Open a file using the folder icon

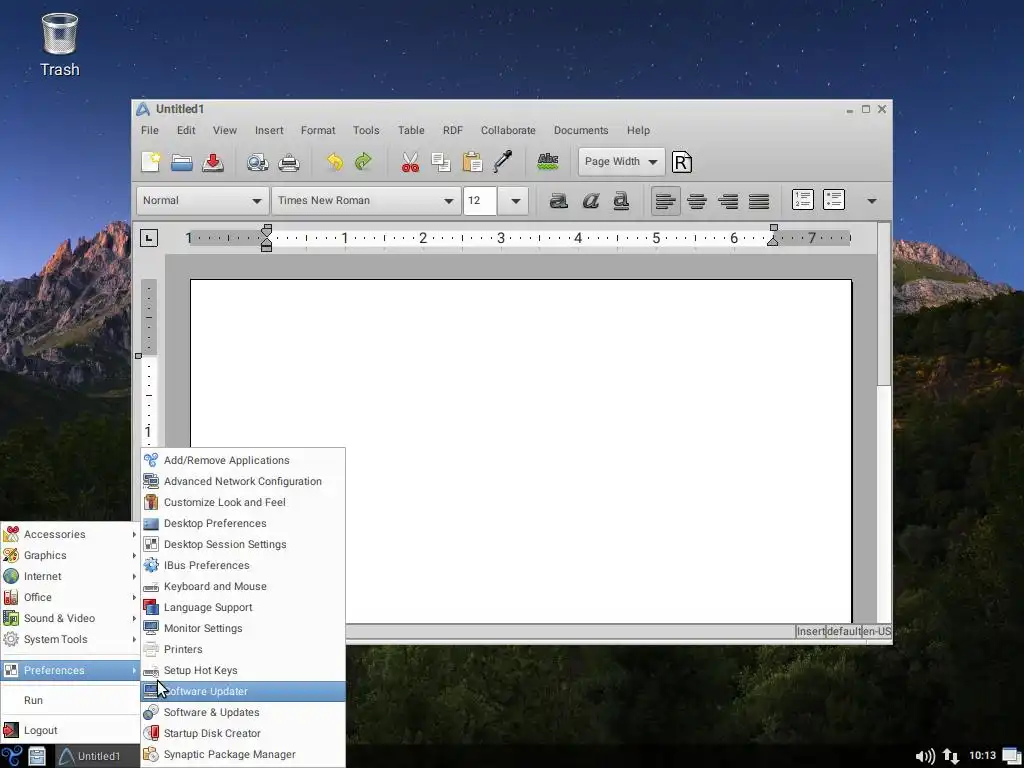tap(182, 162)
